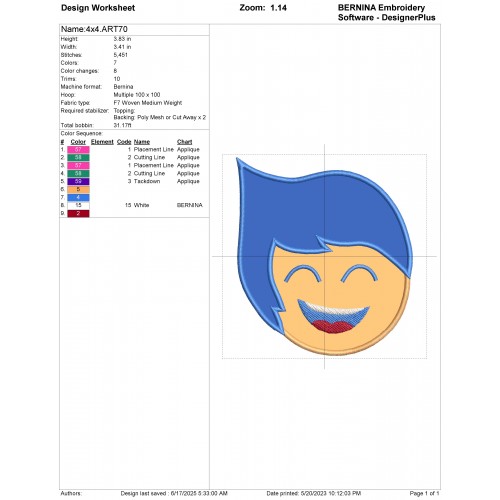This screenshot has height=500, width=500.
Task: Click the 'Design last saved' footer timestamp
Action: click(x=174, y=493)
